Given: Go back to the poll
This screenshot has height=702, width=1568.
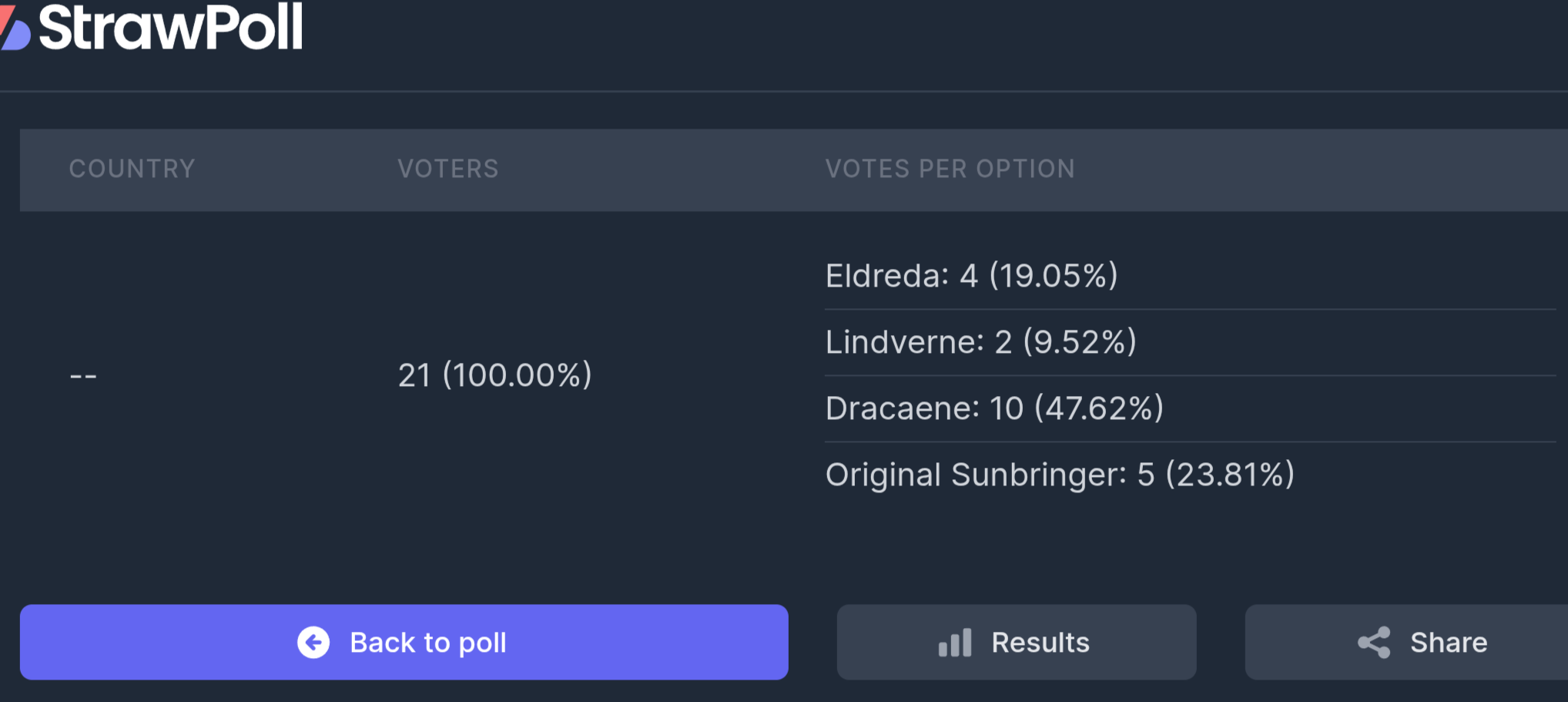Looking at the screenshot, I should (404, 642).
